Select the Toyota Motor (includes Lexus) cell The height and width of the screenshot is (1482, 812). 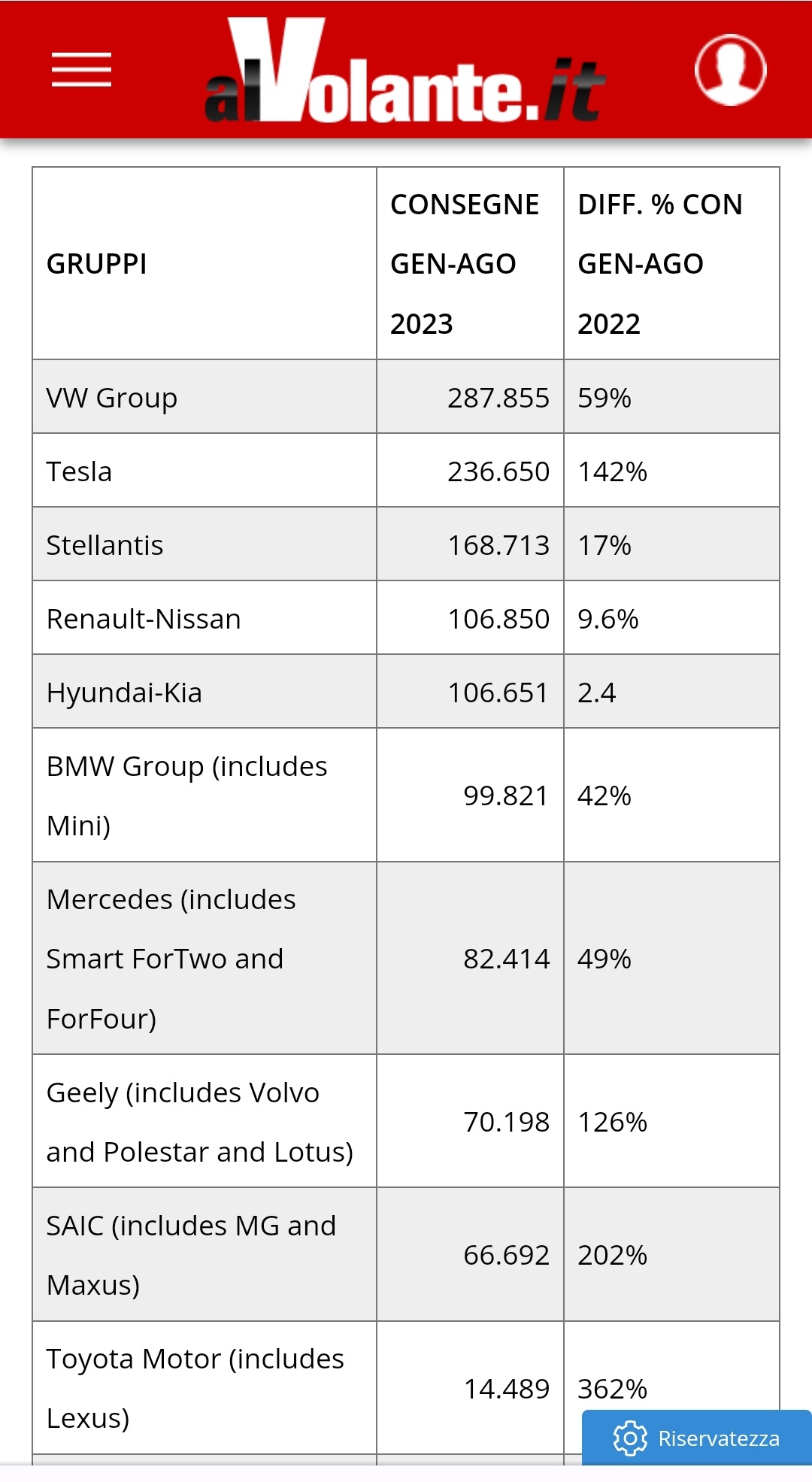[205, 1388]
